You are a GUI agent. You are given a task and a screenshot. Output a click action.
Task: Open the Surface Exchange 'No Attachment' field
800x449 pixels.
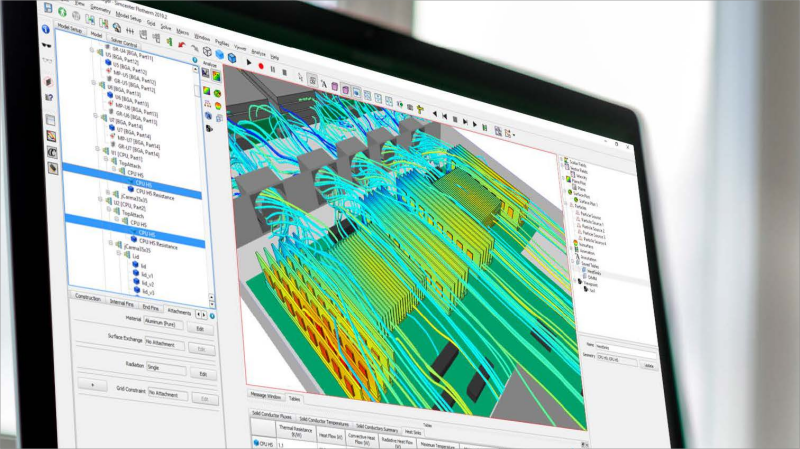coord(165,344)
